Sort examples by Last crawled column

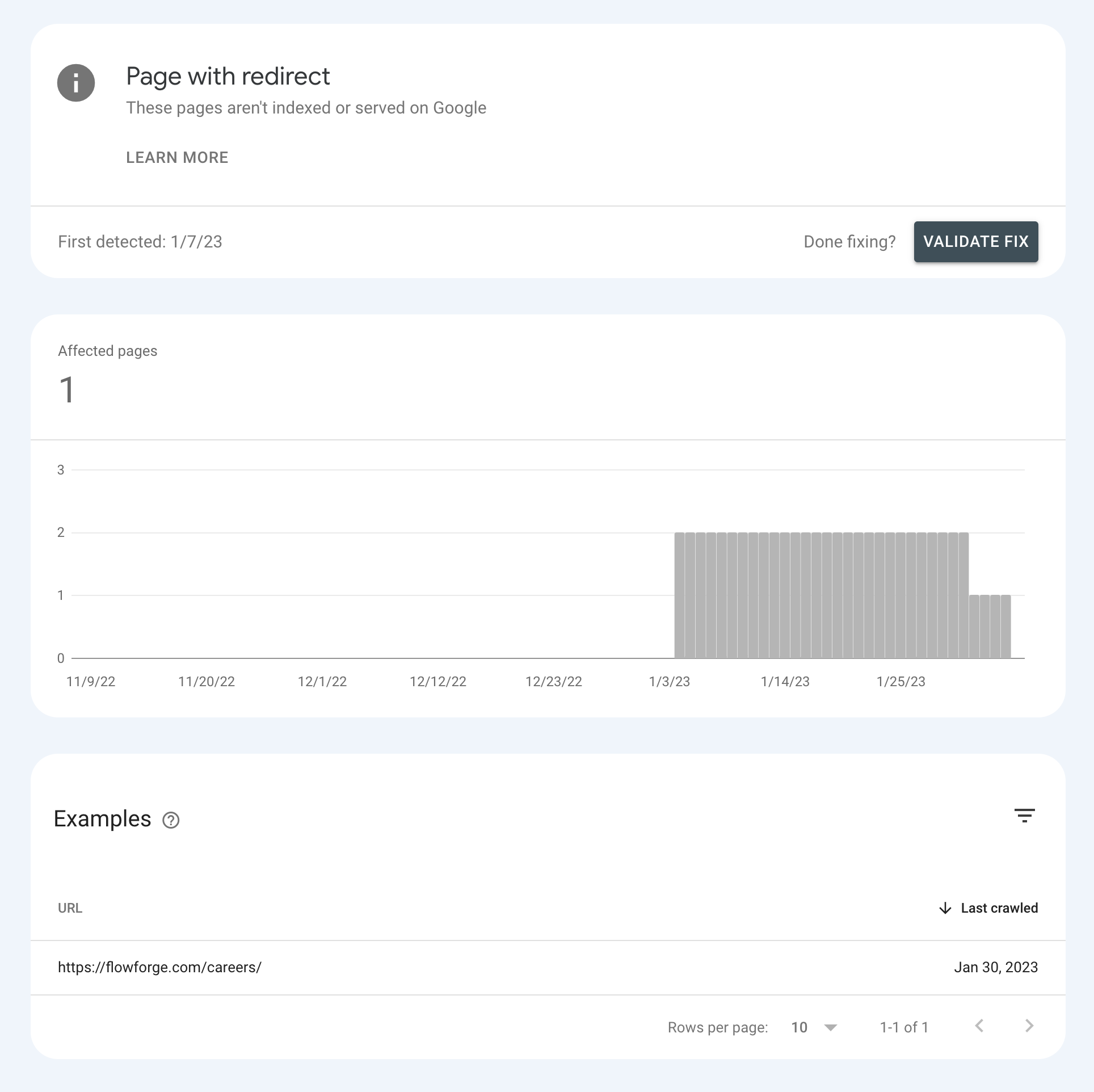(999, 908)
